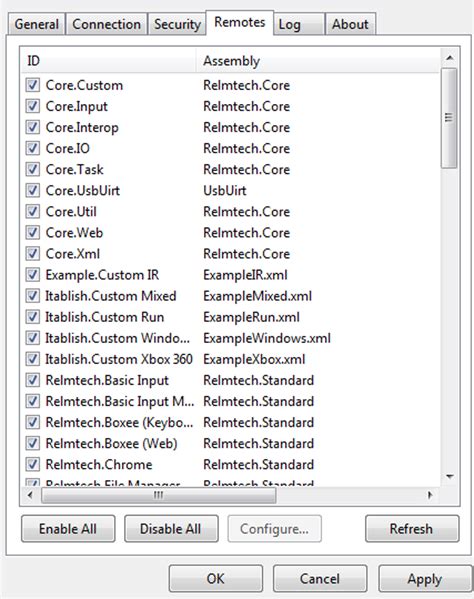Toggle the Core.Input checkbox
The image size is (474, 599).
(32, 106)
